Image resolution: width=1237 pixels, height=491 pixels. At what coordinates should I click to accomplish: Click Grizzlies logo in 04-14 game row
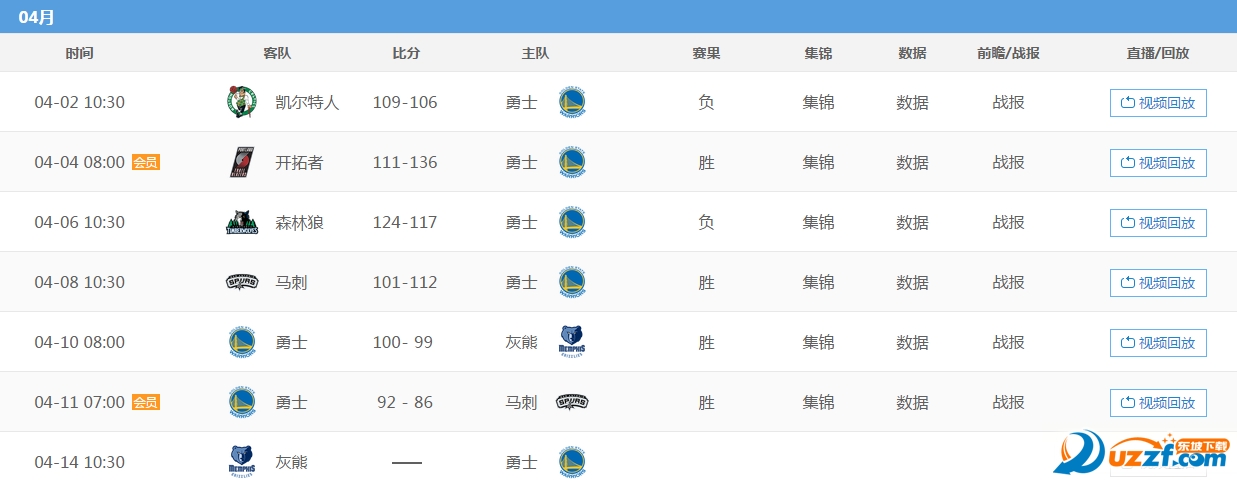pyautogui.click(x=241, y=462)
